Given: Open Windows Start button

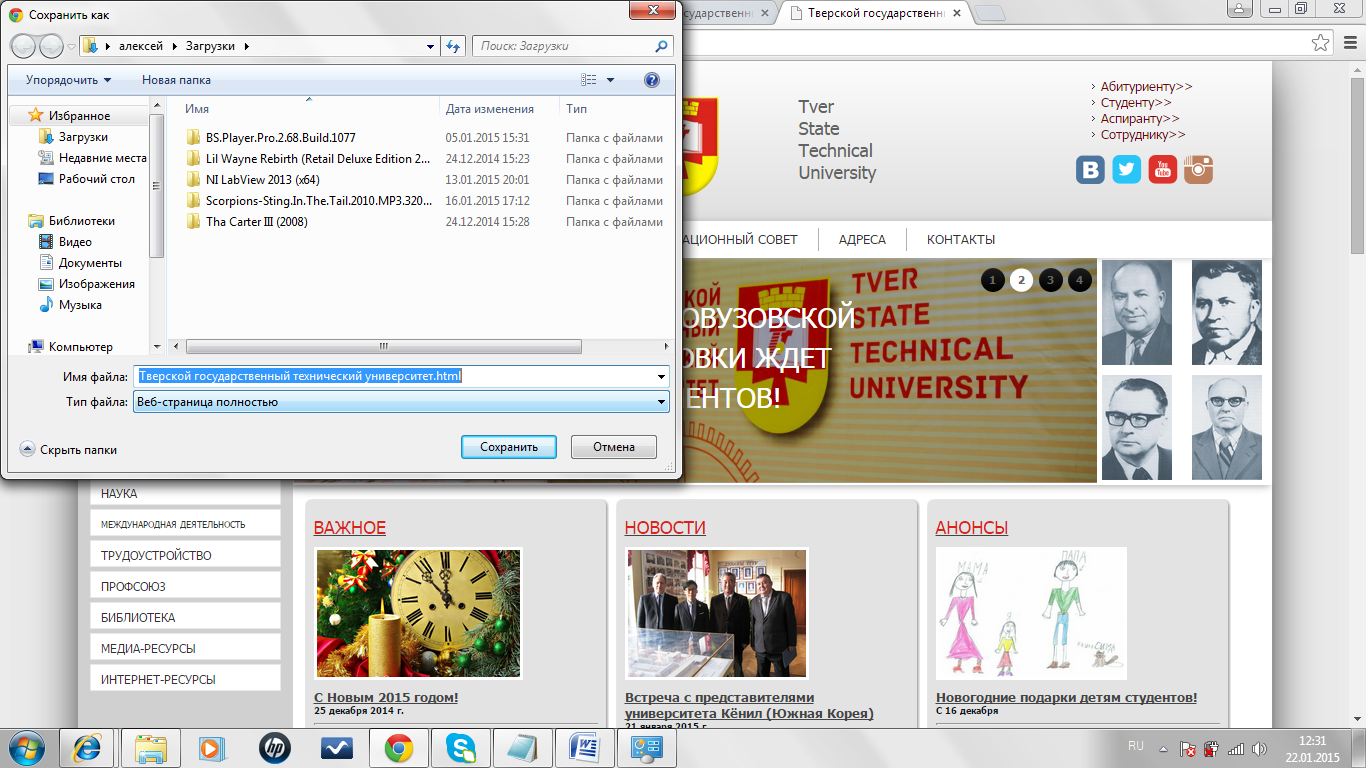Looking at the screenshot, I should tap(26, 747).
